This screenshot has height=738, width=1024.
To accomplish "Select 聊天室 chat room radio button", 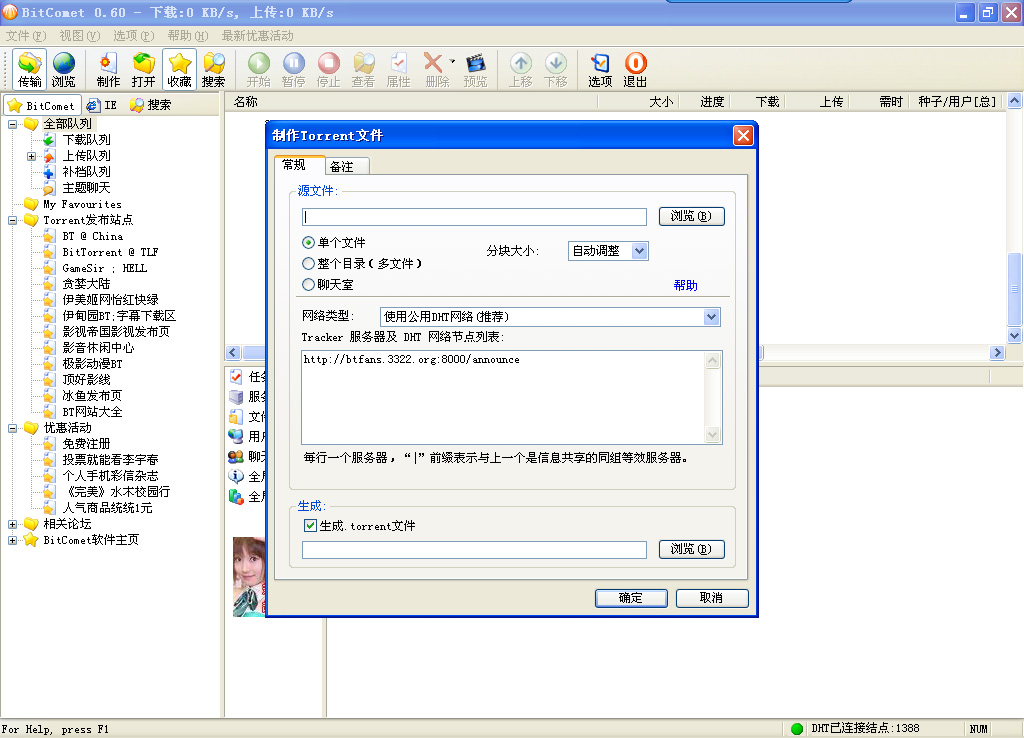I will [x=308, y=285].
